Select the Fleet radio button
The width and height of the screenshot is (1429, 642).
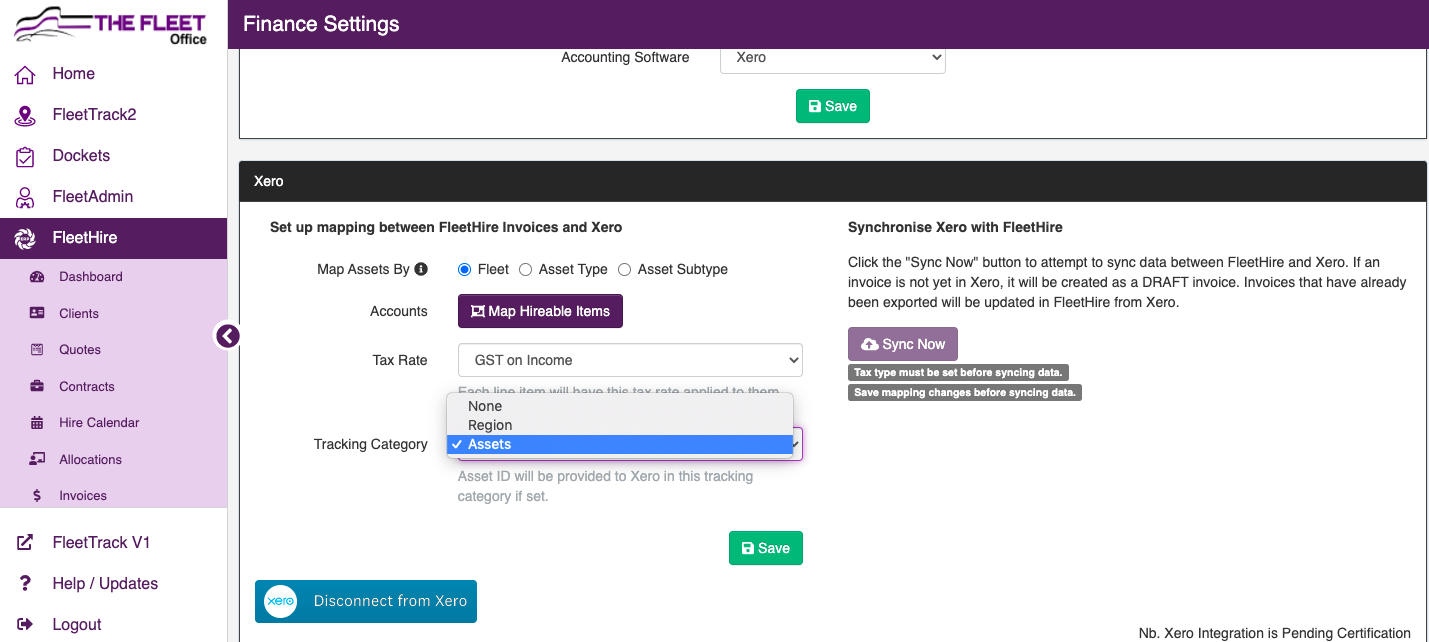(464, 269)
